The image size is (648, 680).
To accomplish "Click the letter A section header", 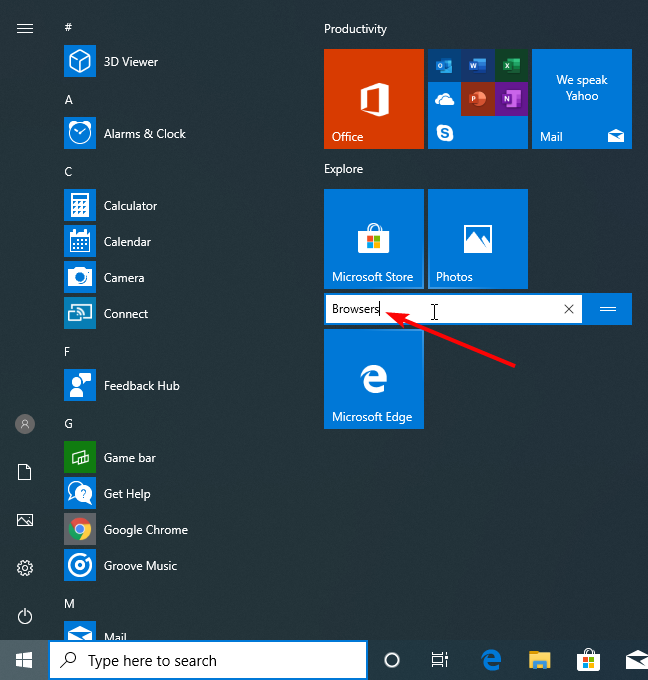I will coord(69,100).
